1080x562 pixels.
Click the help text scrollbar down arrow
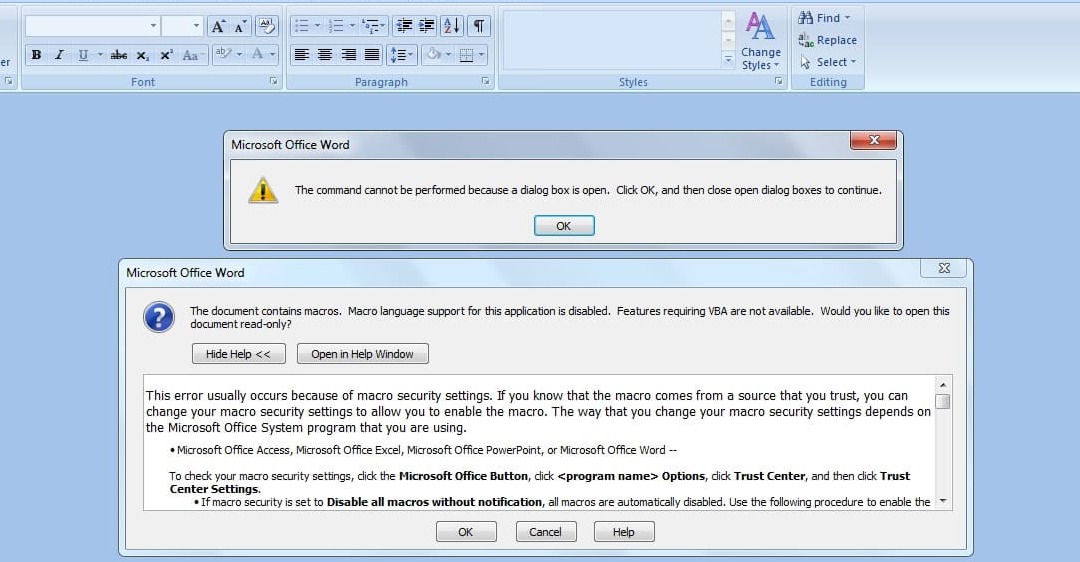pos(943,501)
